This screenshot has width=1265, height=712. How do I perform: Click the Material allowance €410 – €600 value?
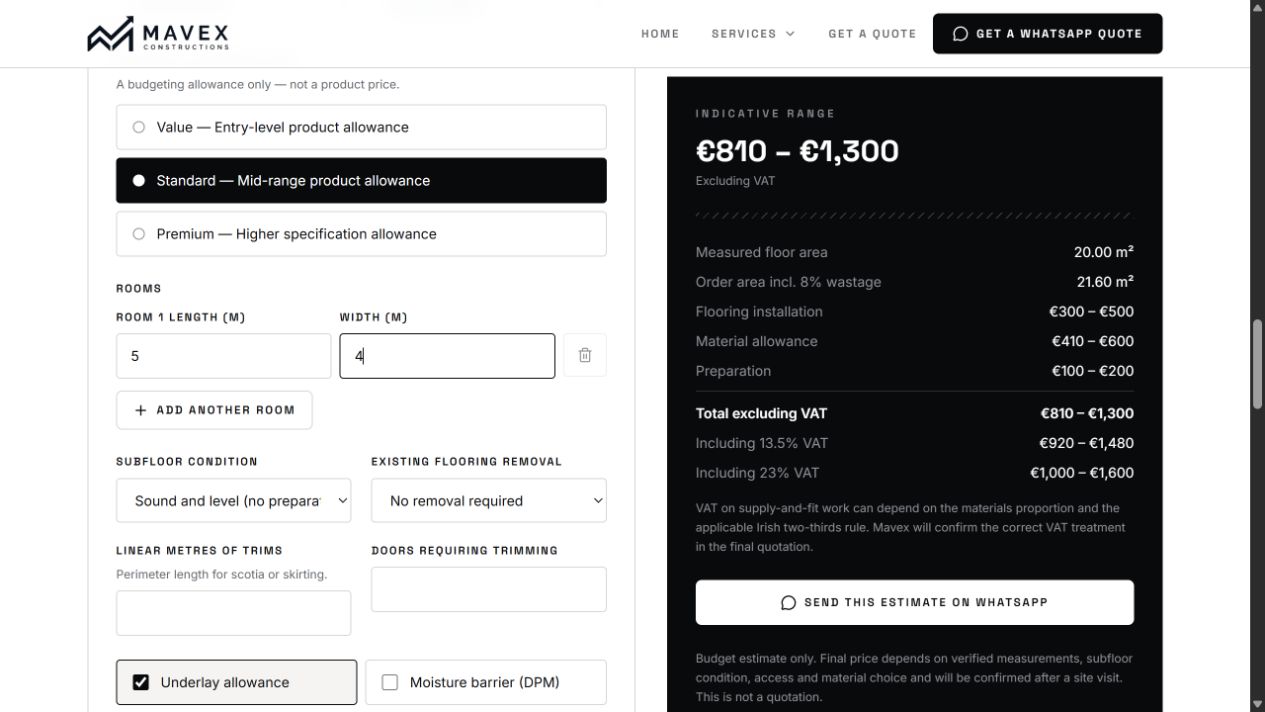click(1092, 341)
